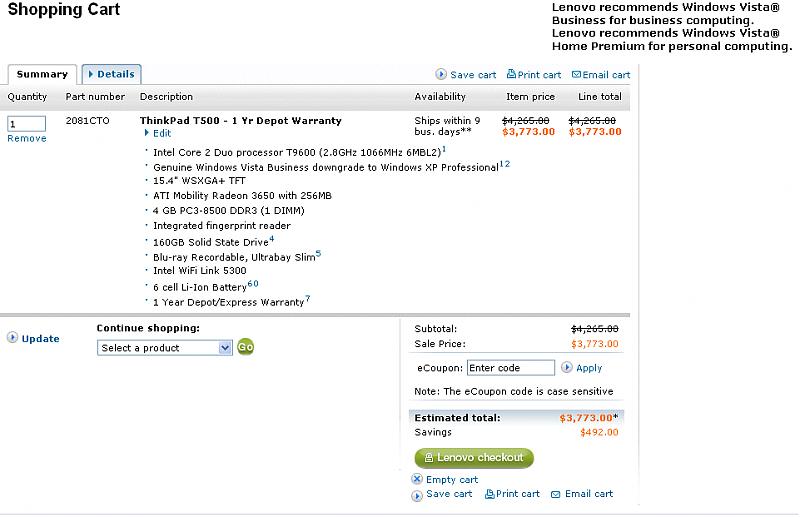The width and height of the screenshot is (800, 517).
Task: Click the top Email cart envelope icon
Action: pos(577,75)
